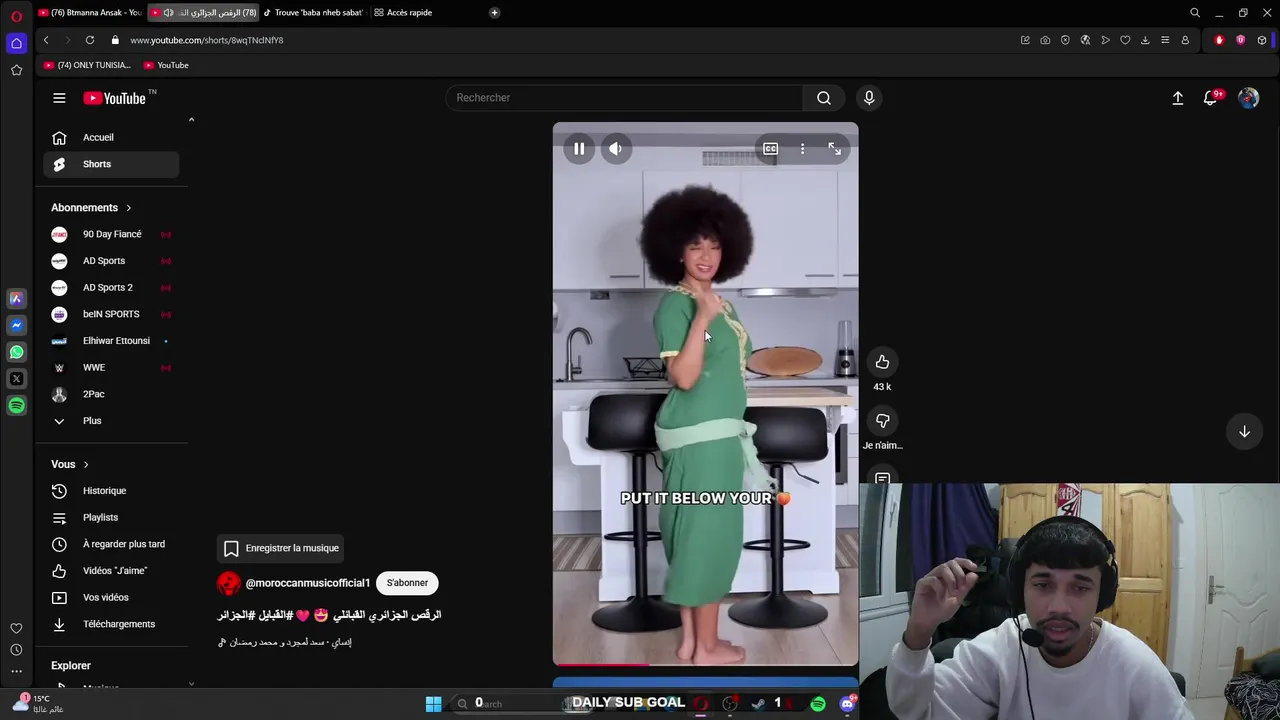Open Vos vidéos
The height and width of the screenshot is (720, 1280).
111,598
